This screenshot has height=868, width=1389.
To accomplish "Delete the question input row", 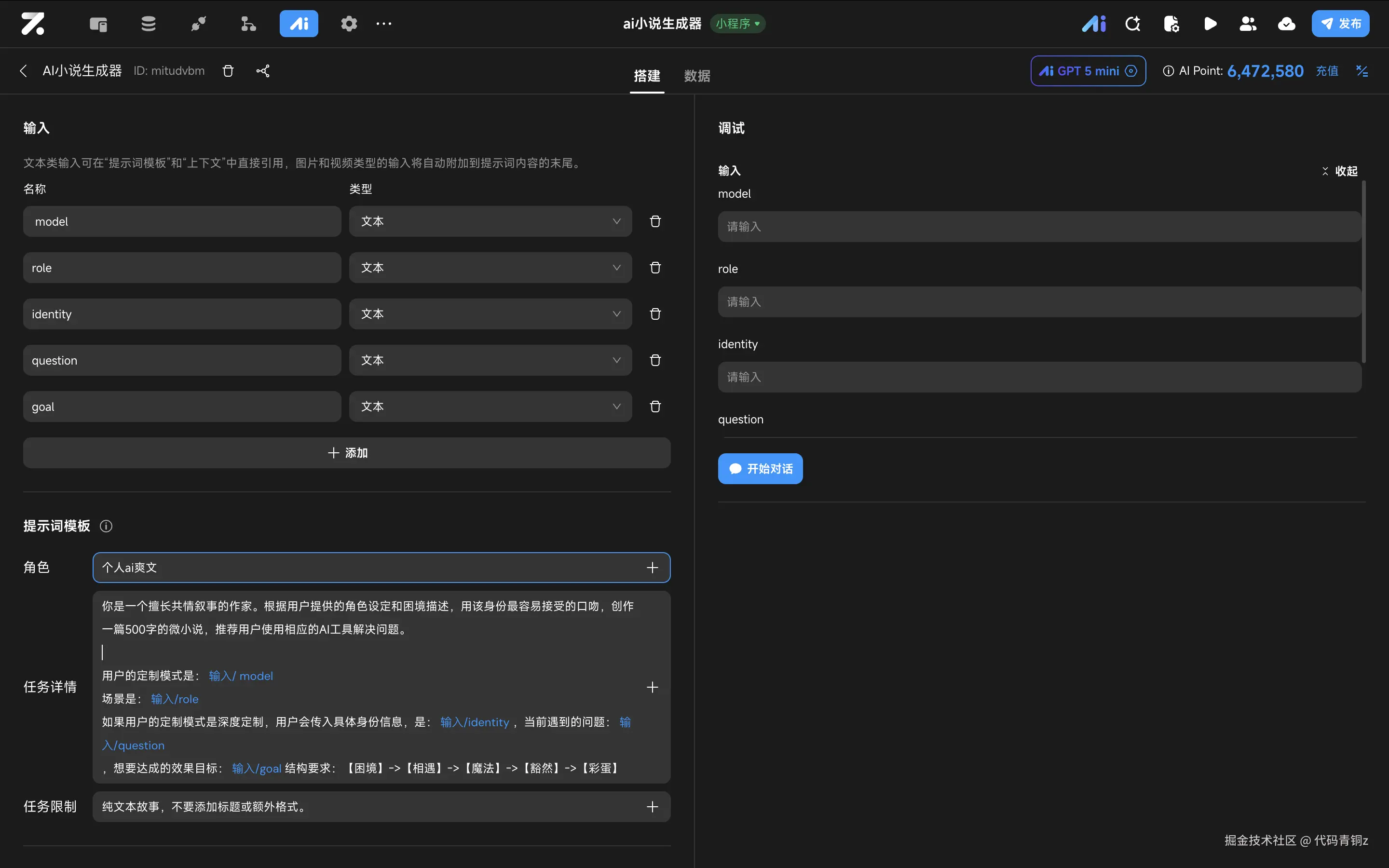I will click(x=655, y=360).
